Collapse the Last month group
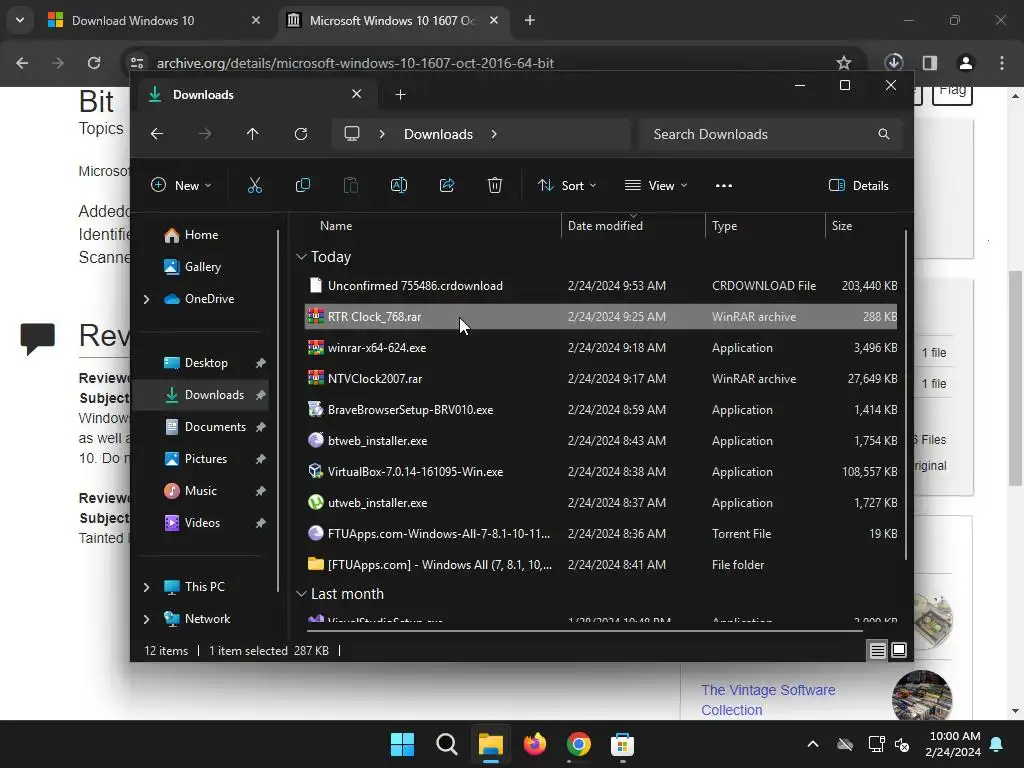The height and width of the screenshot is (768, 1024). pyautogui.click(x=301, y=594)
